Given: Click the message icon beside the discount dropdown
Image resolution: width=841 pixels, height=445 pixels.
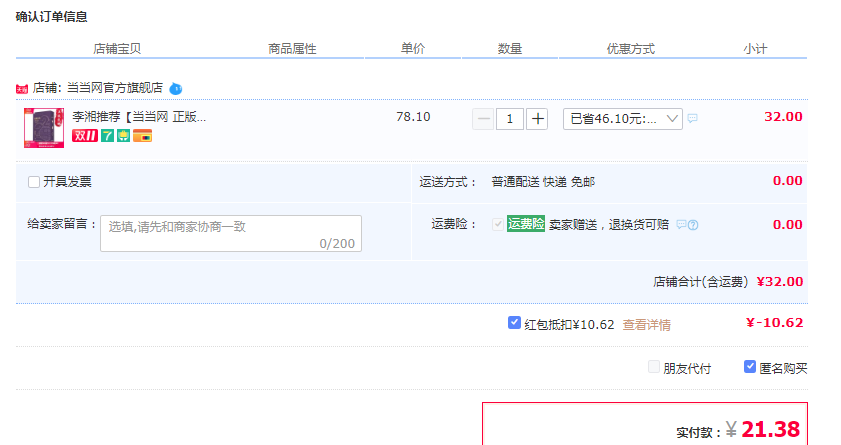Looking at the screenshot, I should pos(692,118).
